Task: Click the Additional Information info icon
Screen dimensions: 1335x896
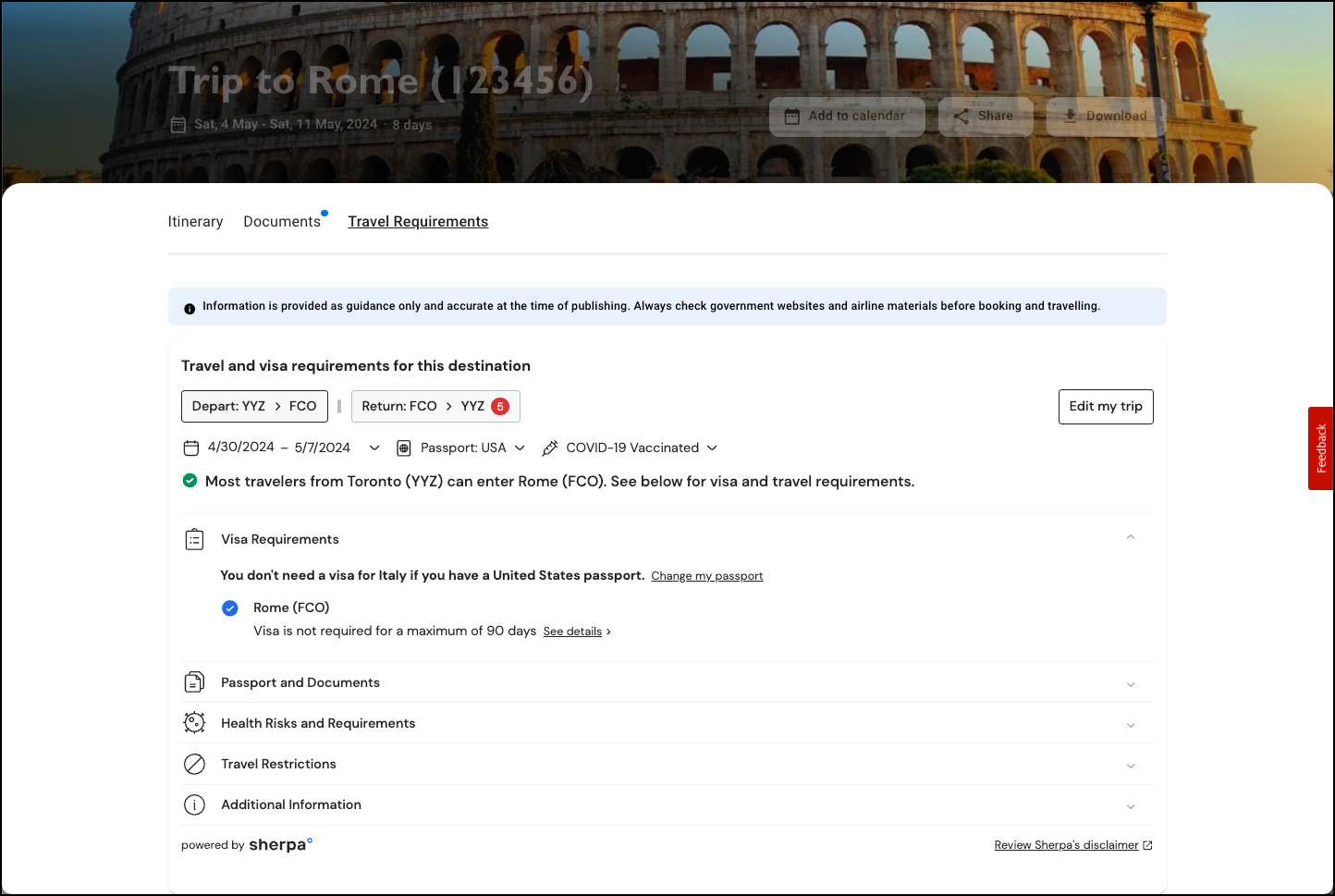Action: pos(194,804)
